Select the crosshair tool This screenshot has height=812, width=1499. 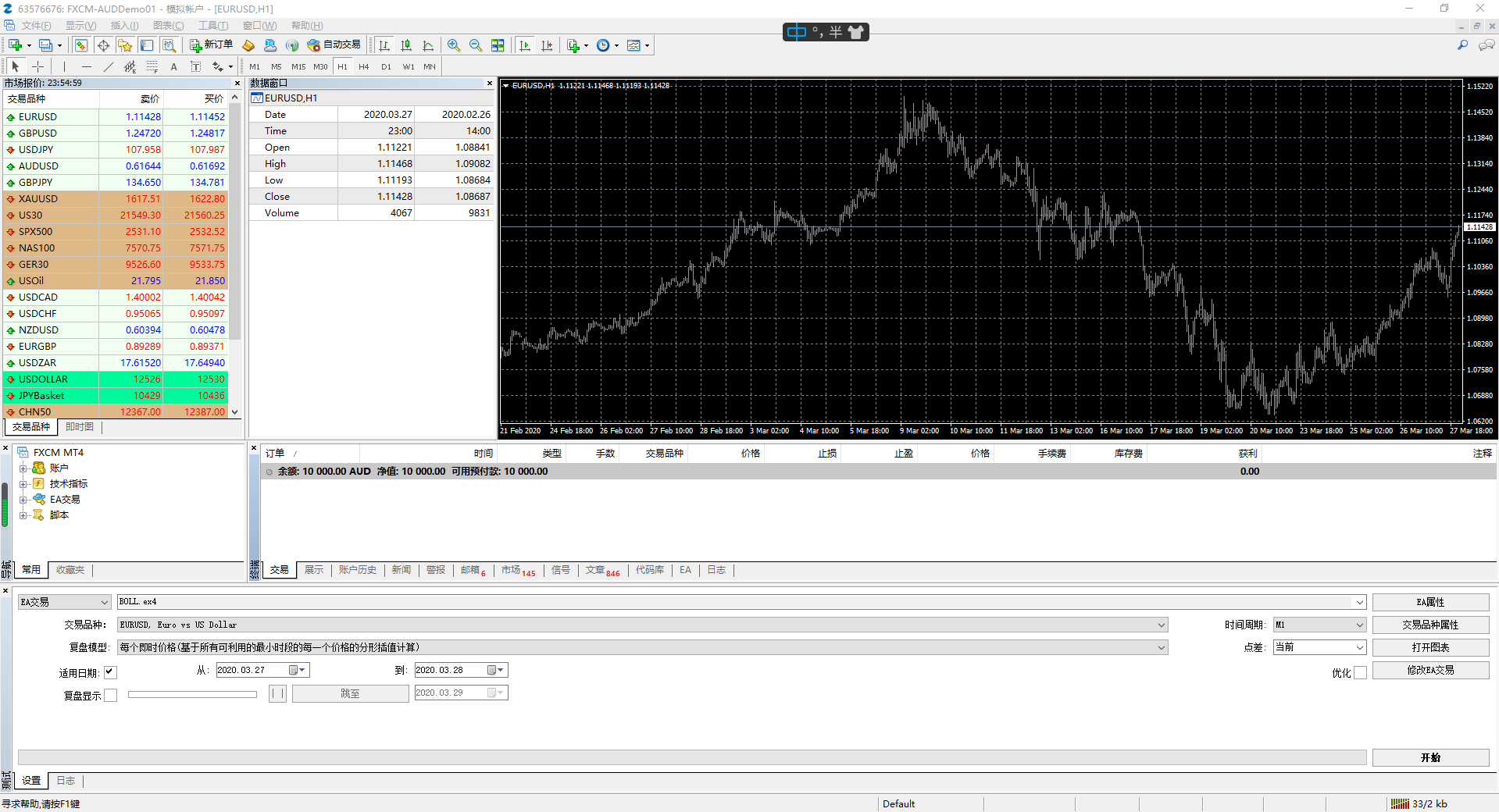(37, 66)
